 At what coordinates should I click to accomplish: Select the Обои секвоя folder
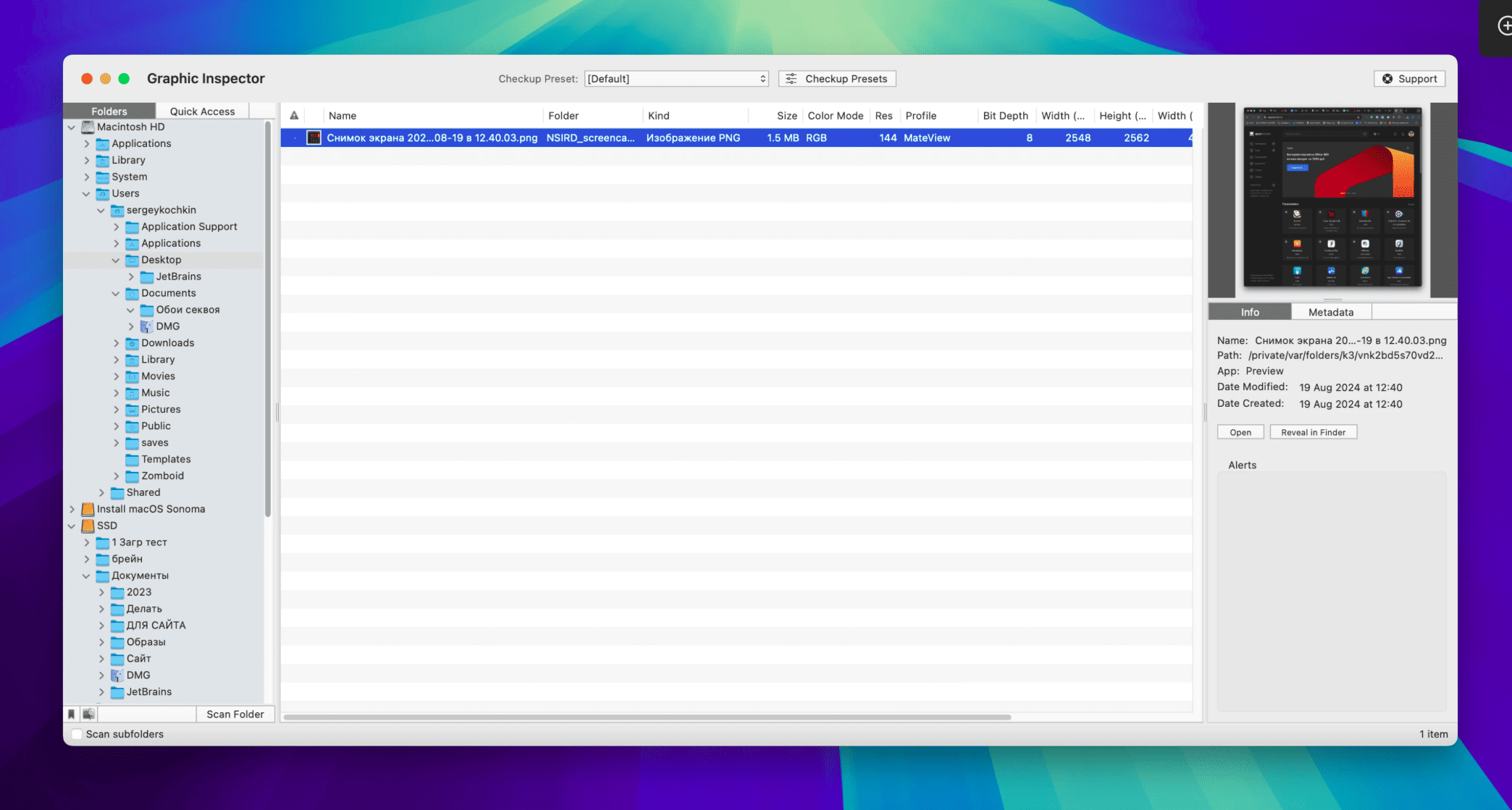[188, 310]
